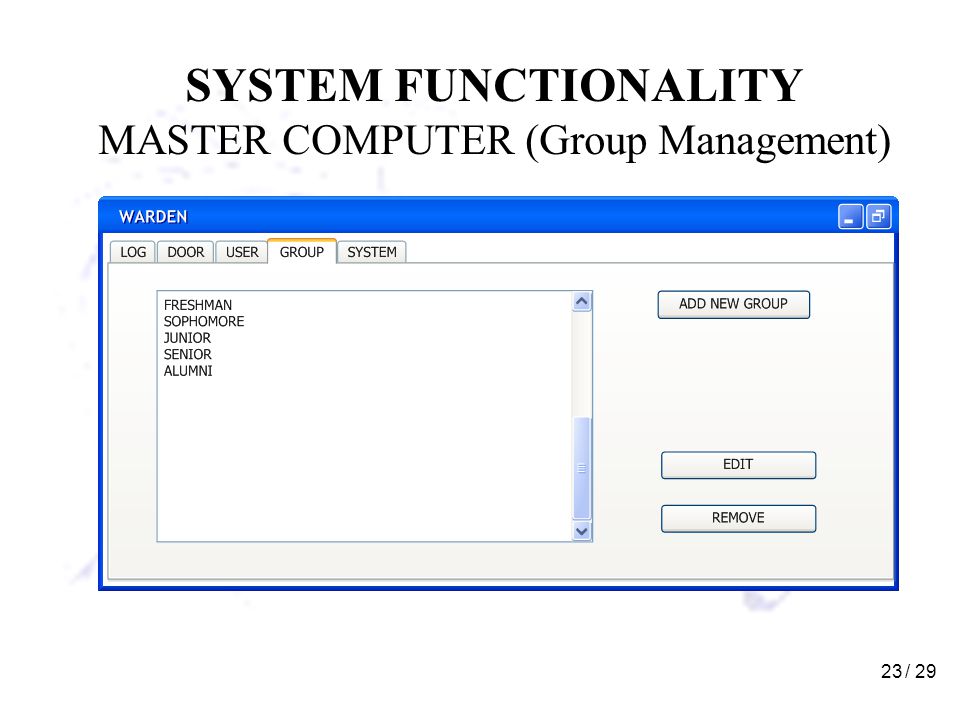The image size is (960, 720).
Task: Restore the WARDEN window size
Action: click(x=879, y=217)
